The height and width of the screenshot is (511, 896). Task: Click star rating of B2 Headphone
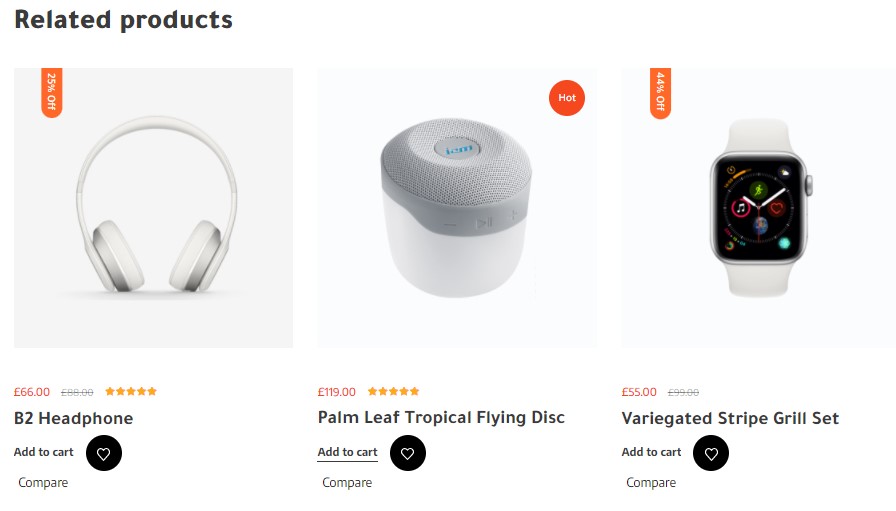[131, 392]
